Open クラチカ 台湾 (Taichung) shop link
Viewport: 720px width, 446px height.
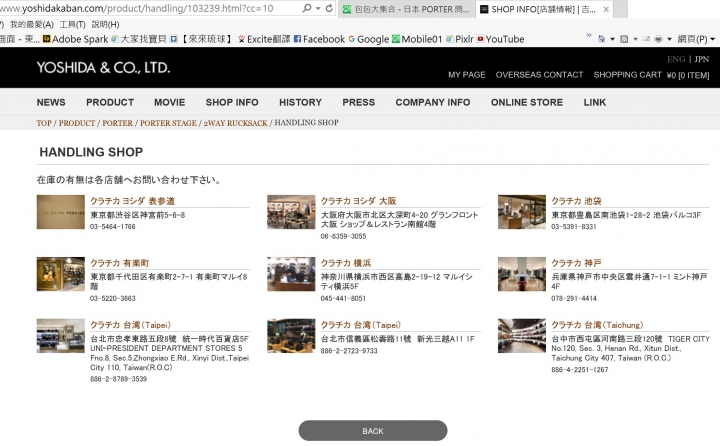pyautogui.click(x=597, y=325)
